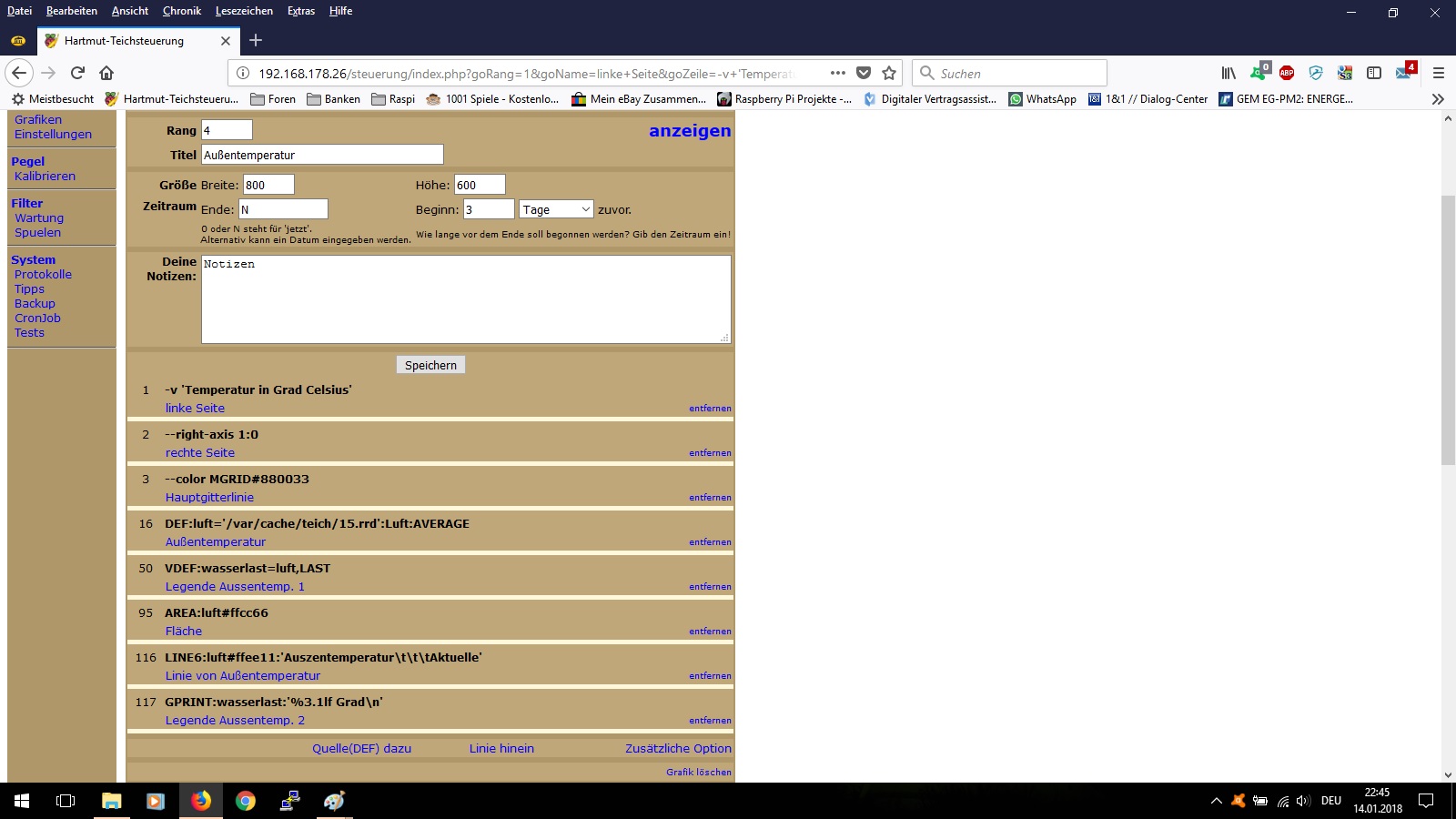
Task: Click the anzeigen link
Action: coord(689,131)
